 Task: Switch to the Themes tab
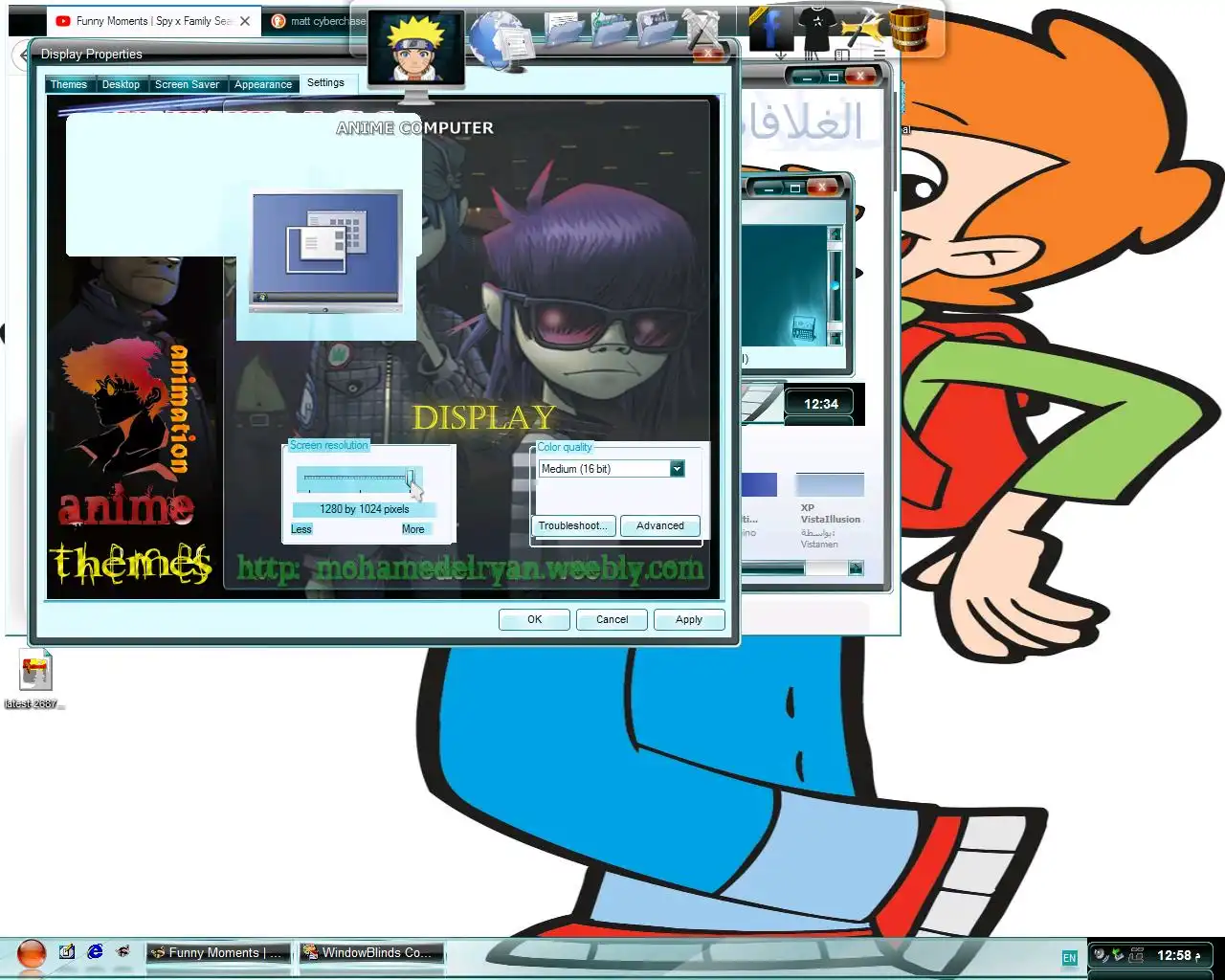pos(69,84)
